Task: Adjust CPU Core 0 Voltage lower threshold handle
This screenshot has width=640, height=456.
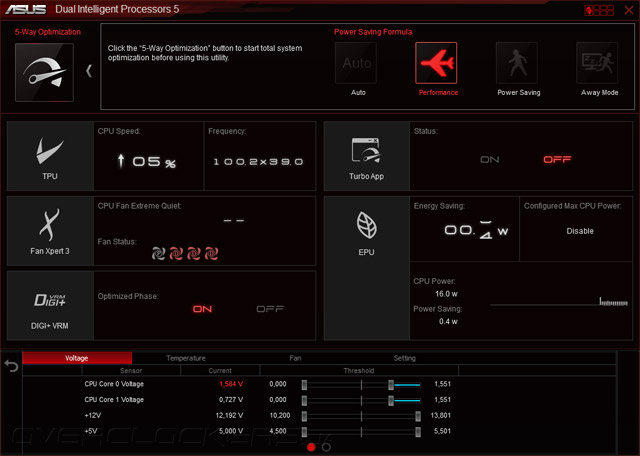Action: [x=304, y=385]
